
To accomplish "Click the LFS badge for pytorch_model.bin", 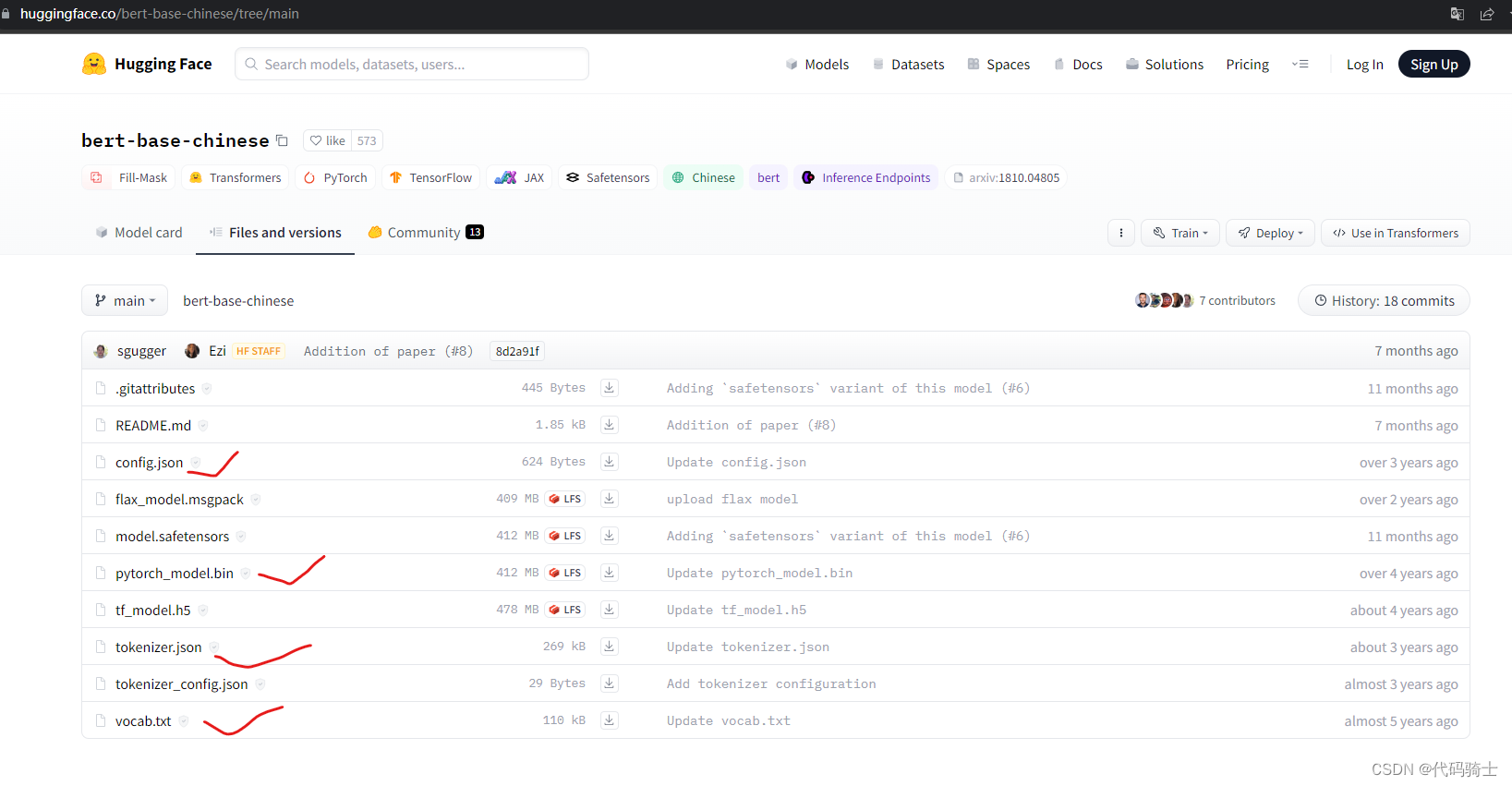I will click(564, 573).
